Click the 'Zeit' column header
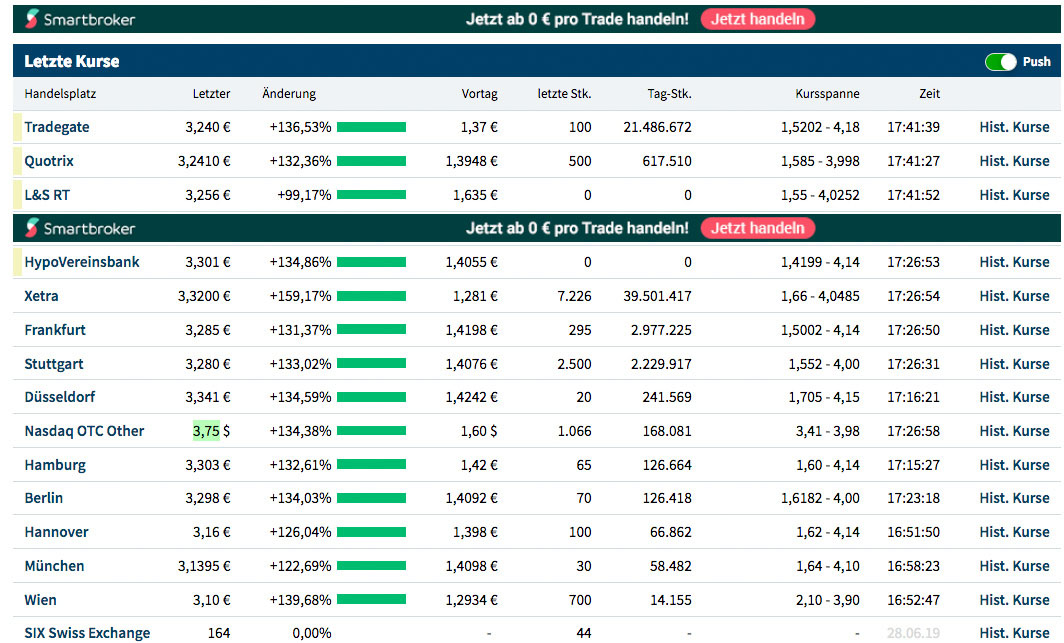Viewport: 1064px width, 643px height. (930, 94)
